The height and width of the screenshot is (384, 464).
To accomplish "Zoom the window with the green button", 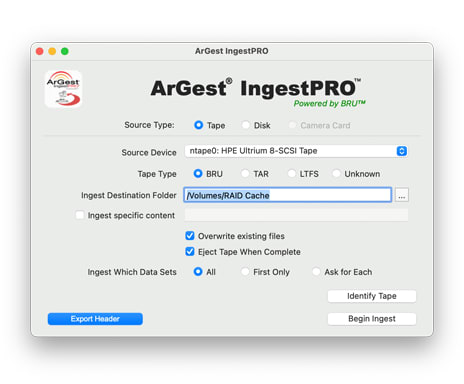I will [65, 51].
